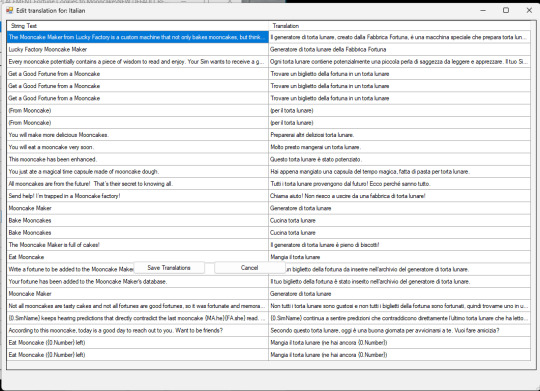Select 'You just ate a magical time capsule' cell

(137, 172)
